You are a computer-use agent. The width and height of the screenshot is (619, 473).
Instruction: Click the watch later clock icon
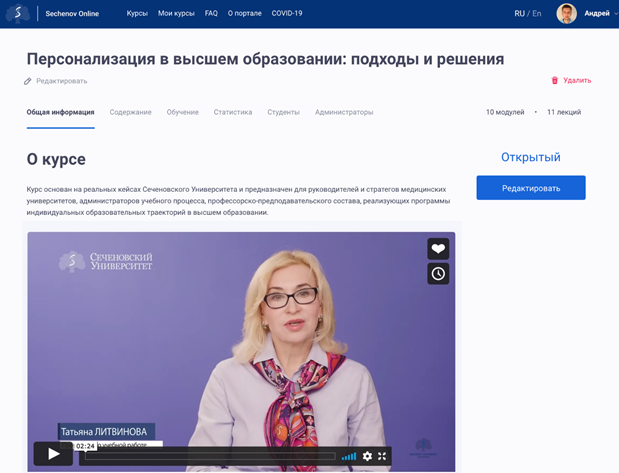tap(438, 274)
